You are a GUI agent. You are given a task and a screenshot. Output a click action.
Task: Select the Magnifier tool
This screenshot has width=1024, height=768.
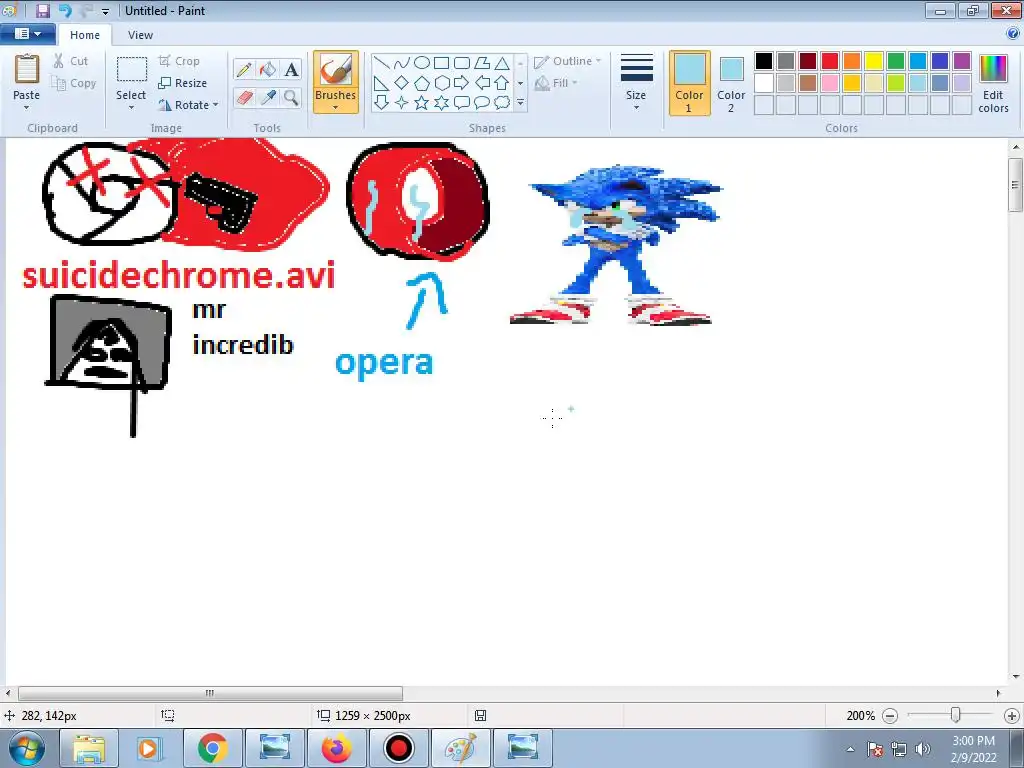[291, 98]
